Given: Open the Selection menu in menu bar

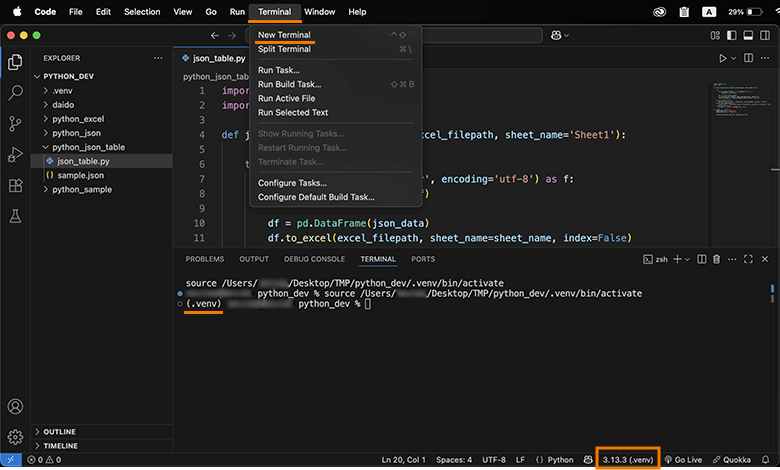Looking at the screenshot, I should [x=142, y=11].
